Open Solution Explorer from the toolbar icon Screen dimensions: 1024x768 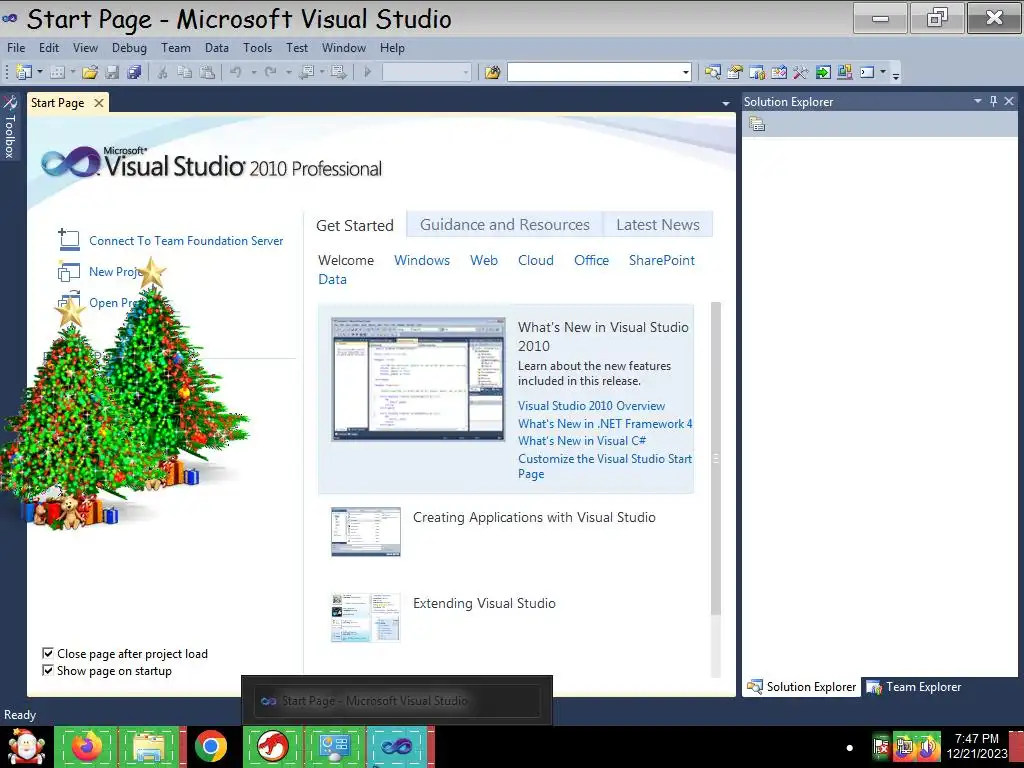click(x=712, y=72)
